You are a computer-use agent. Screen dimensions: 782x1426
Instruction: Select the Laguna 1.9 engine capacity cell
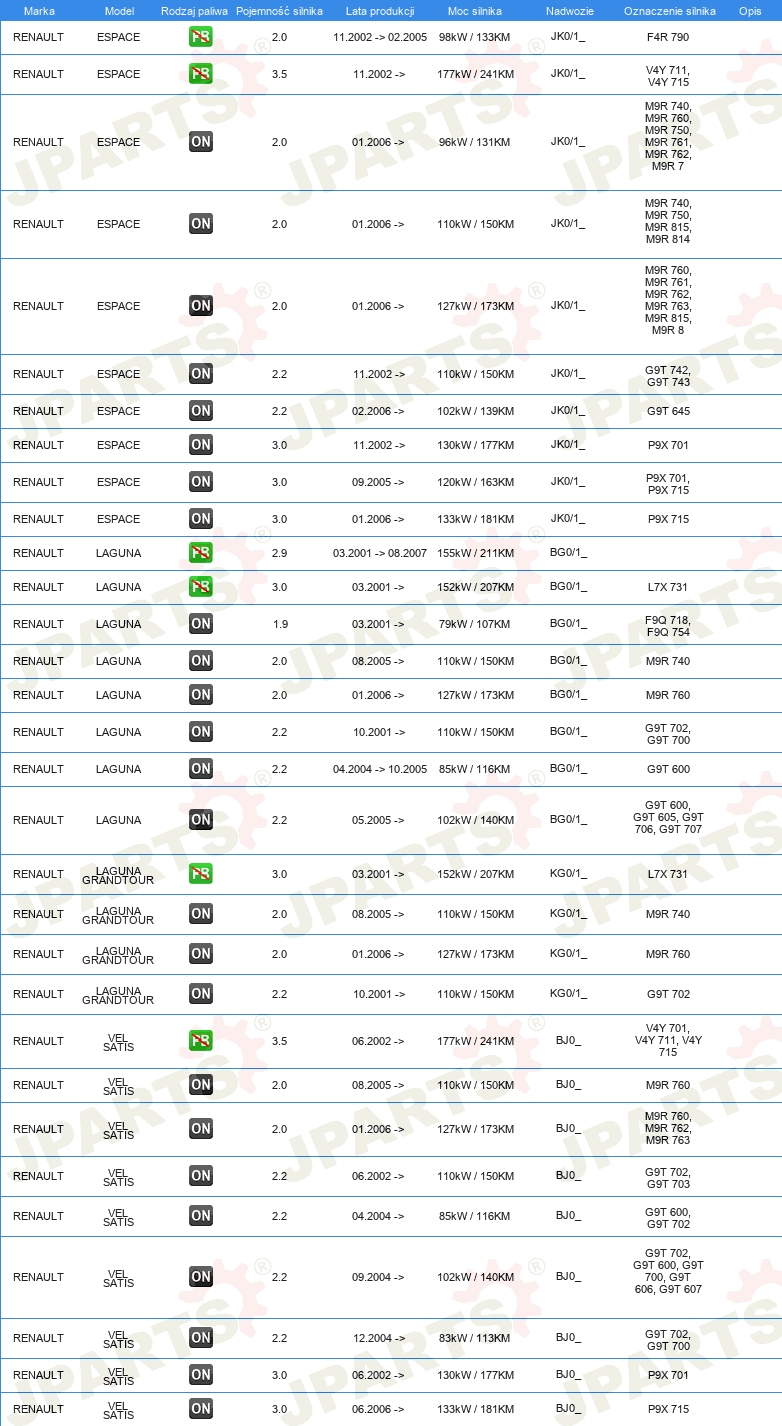[279, 624]
